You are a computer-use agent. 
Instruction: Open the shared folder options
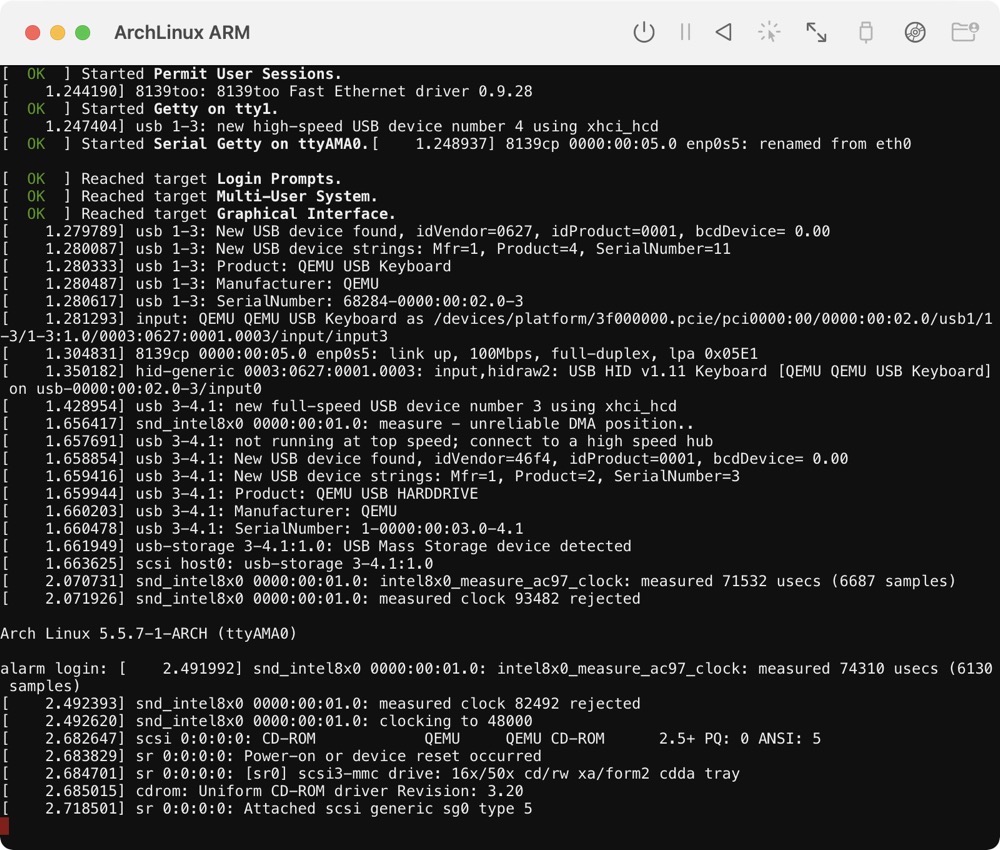coord(964,32)
